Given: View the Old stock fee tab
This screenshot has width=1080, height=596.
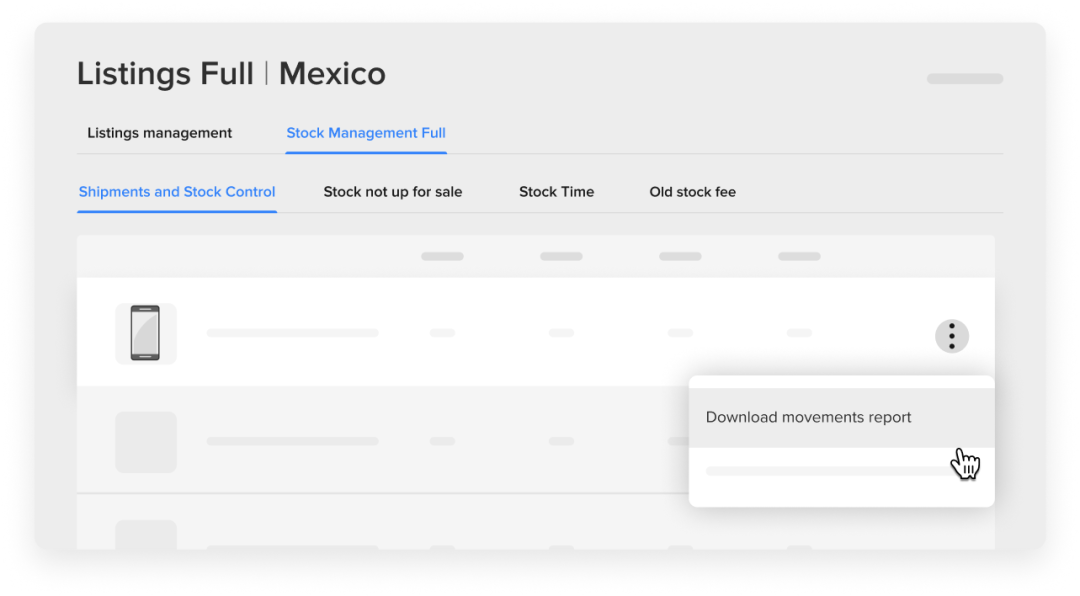Looking at the screenshot, I should (x=692, y=192).
